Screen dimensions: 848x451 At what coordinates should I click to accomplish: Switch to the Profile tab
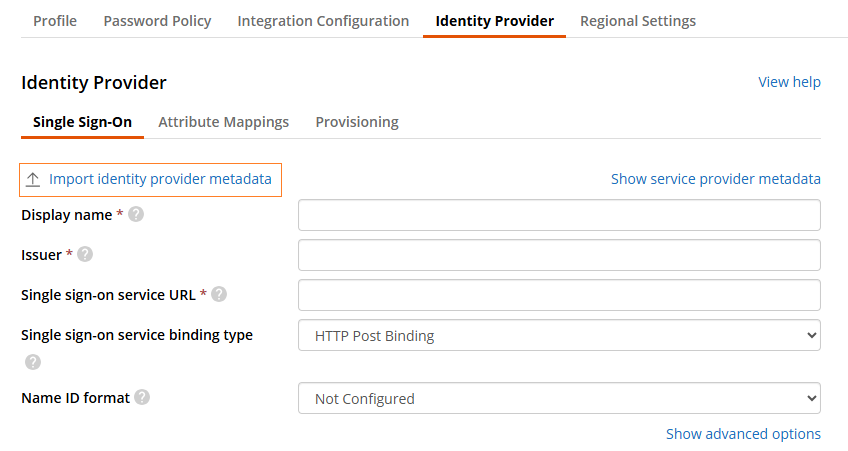(55, 20)
